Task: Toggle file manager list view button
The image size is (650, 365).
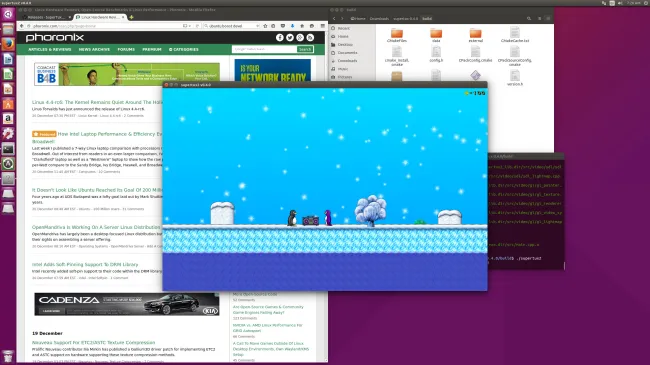Action: coord(539,19)
